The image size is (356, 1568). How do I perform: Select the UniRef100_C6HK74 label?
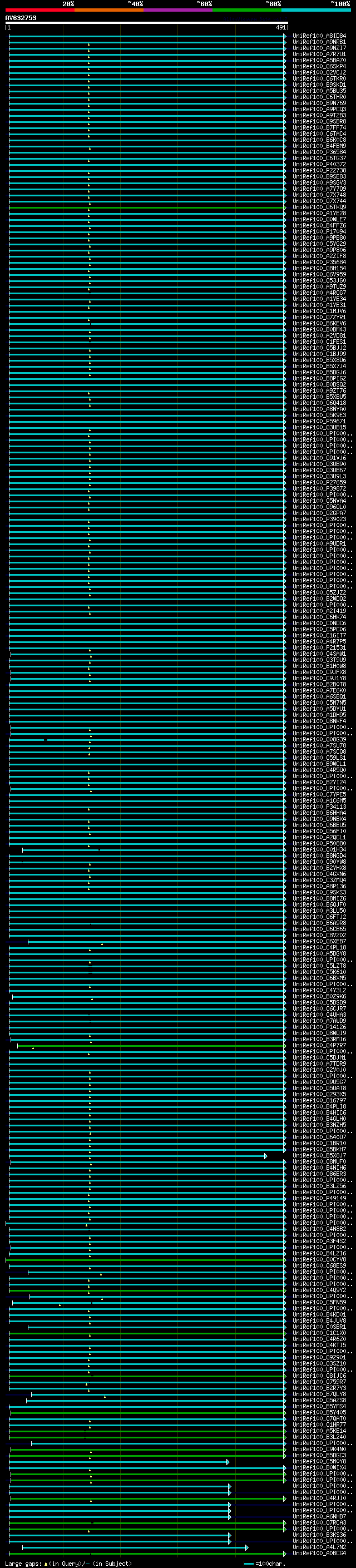click(319, 617)
